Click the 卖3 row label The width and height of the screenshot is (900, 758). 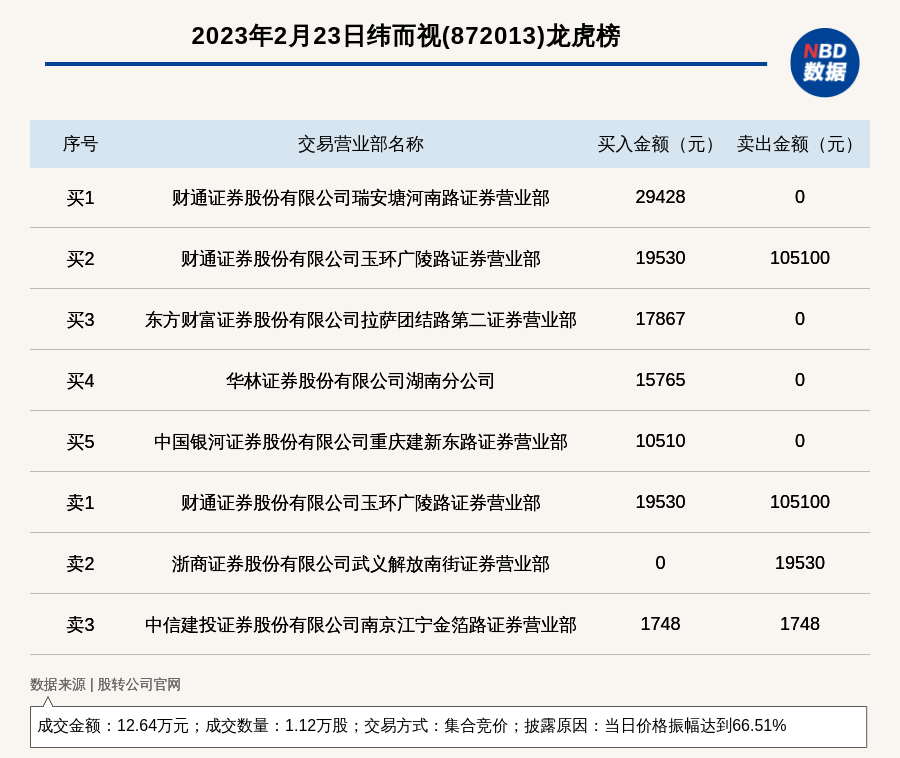[80, 624]
